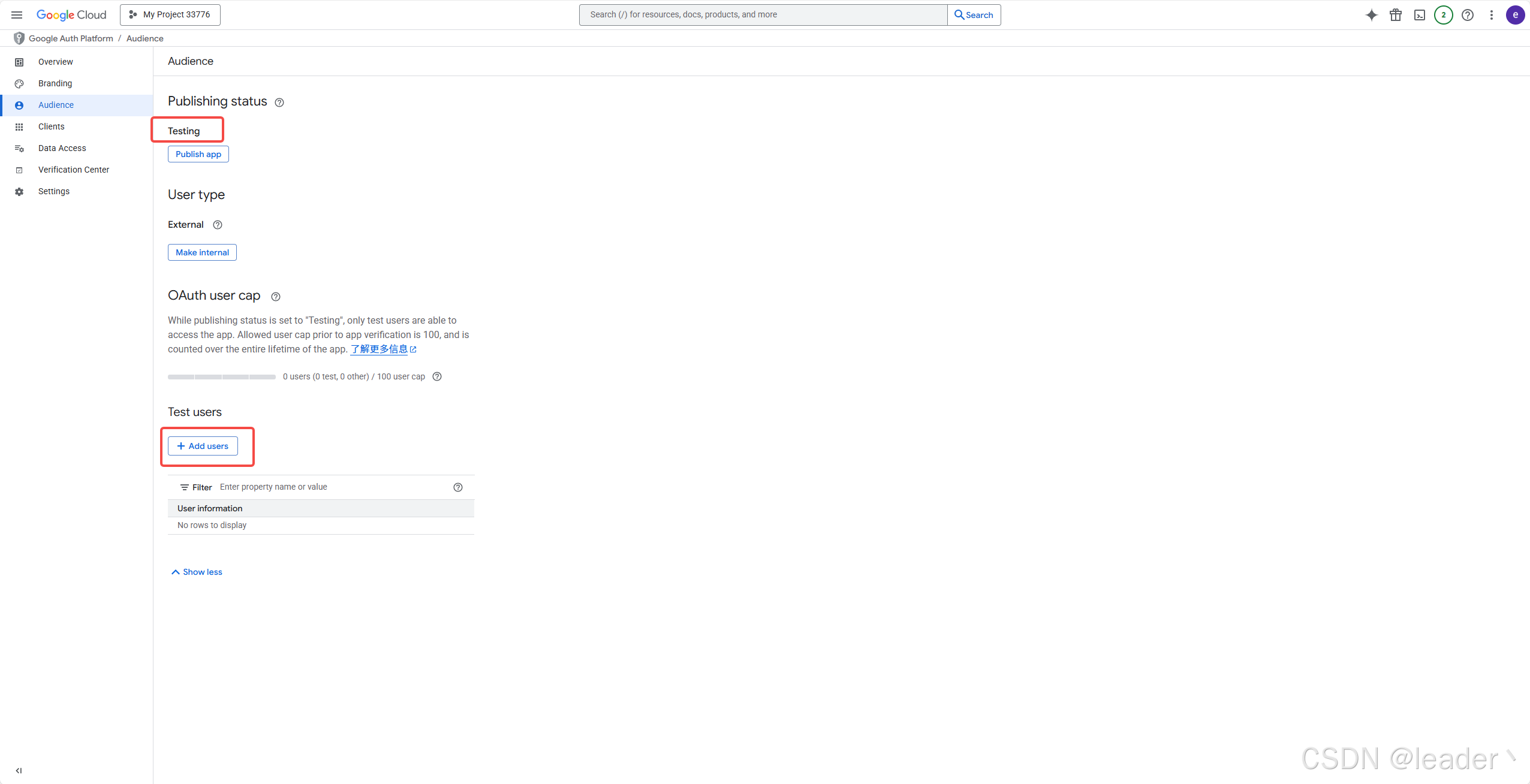Click the Publish app button
The image size is (1530, 784).
point(198,154)
